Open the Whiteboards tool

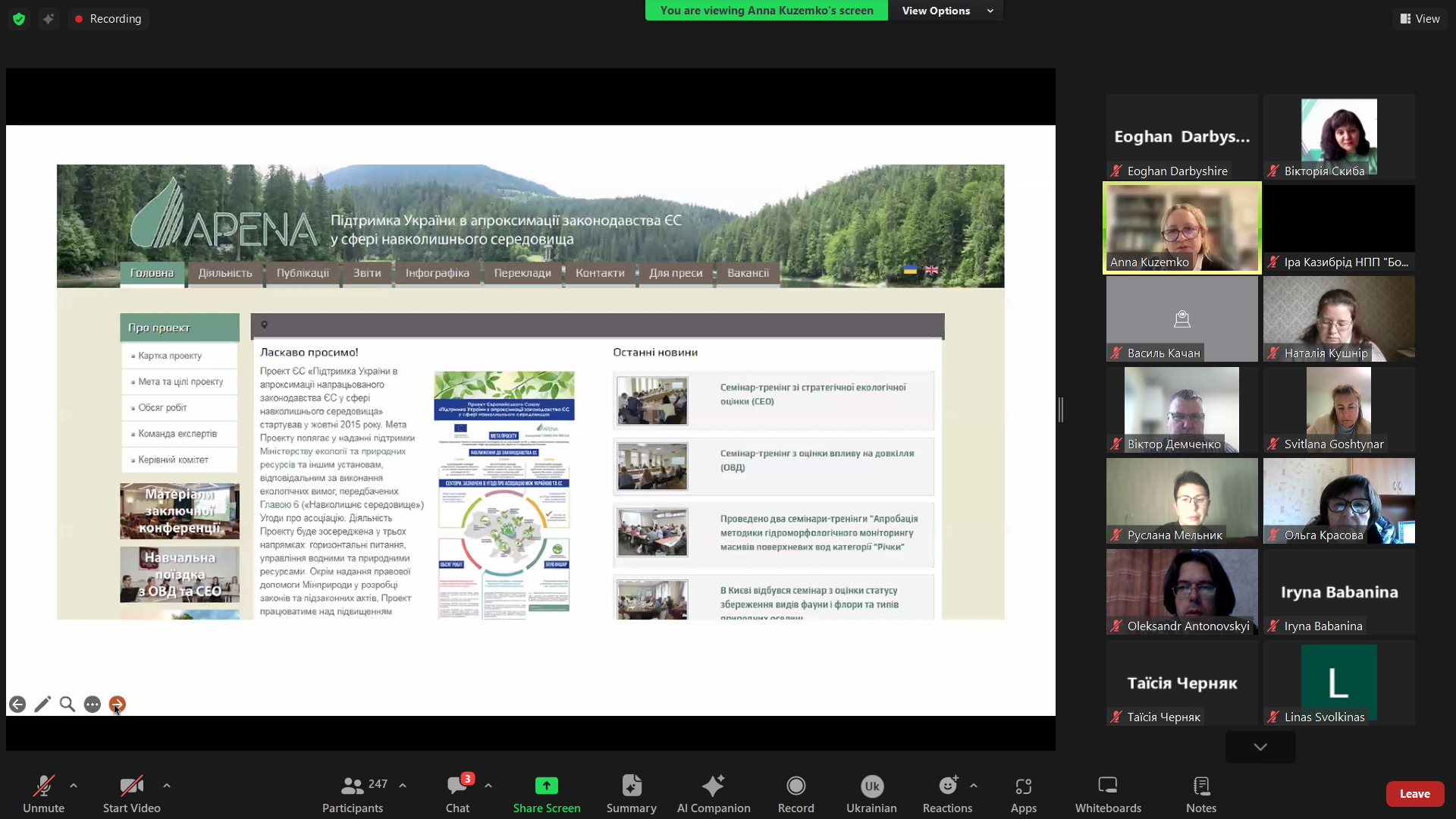(1107, 793)
